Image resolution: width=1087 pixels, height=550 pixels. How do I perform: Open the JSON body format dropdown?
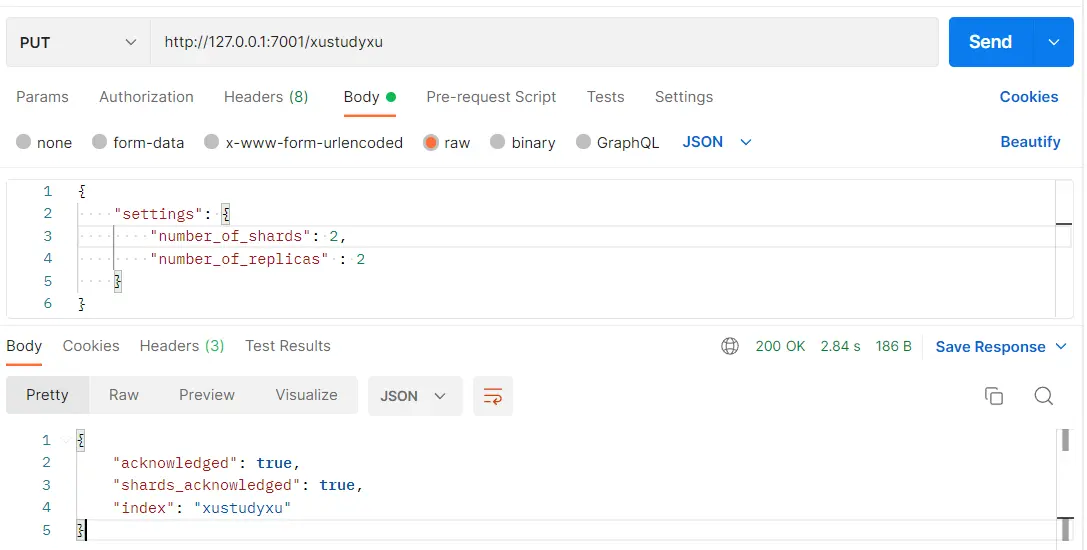point(716,142)
